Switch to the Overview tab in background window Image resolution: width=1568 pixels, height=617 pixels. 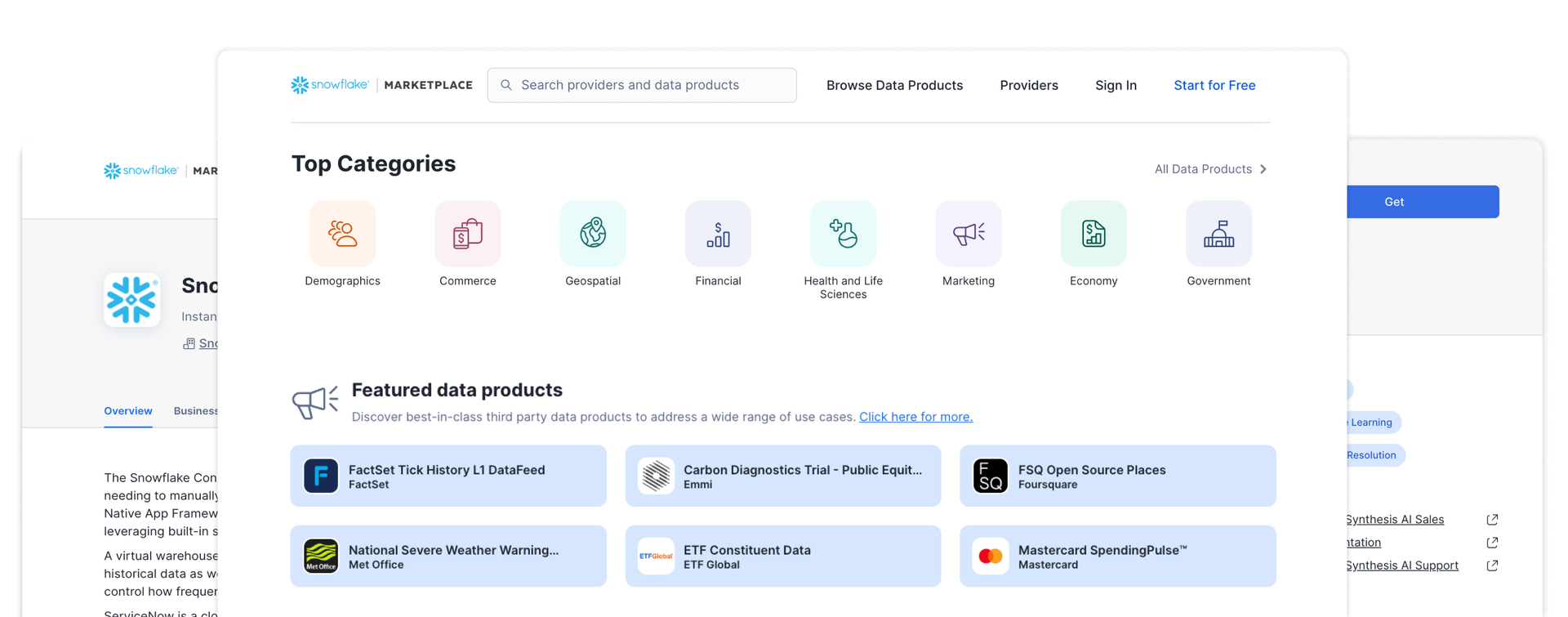(128, 411)
